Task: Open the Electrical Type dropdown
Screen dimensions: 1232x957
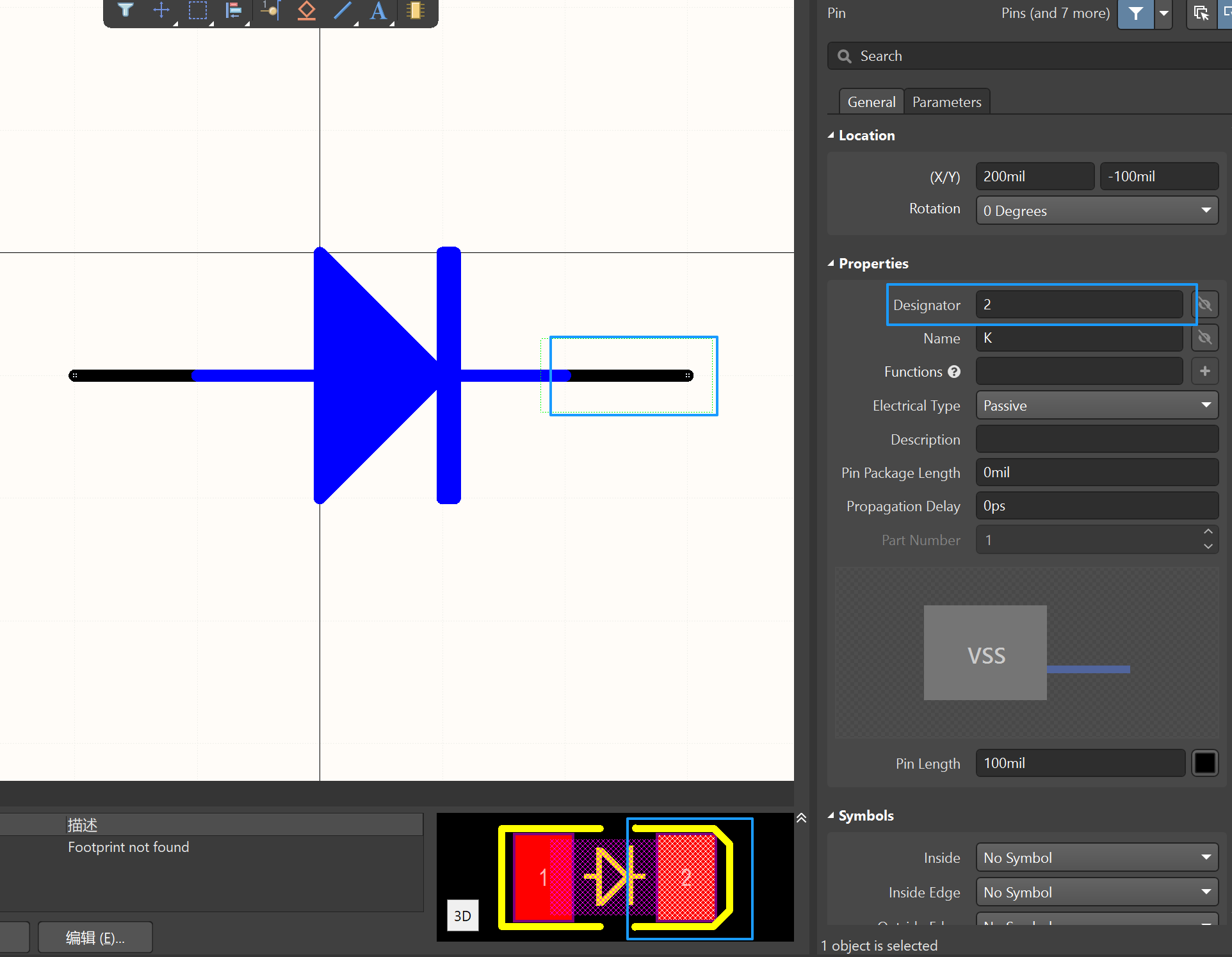Action: [1097, 405]
